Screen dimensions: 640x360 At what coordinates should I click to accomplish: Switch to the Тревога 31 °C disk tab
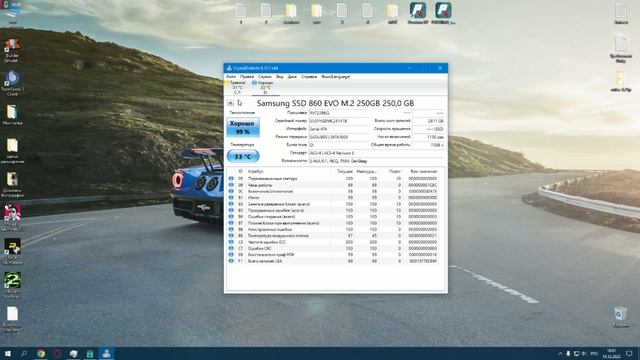point(237,87)
